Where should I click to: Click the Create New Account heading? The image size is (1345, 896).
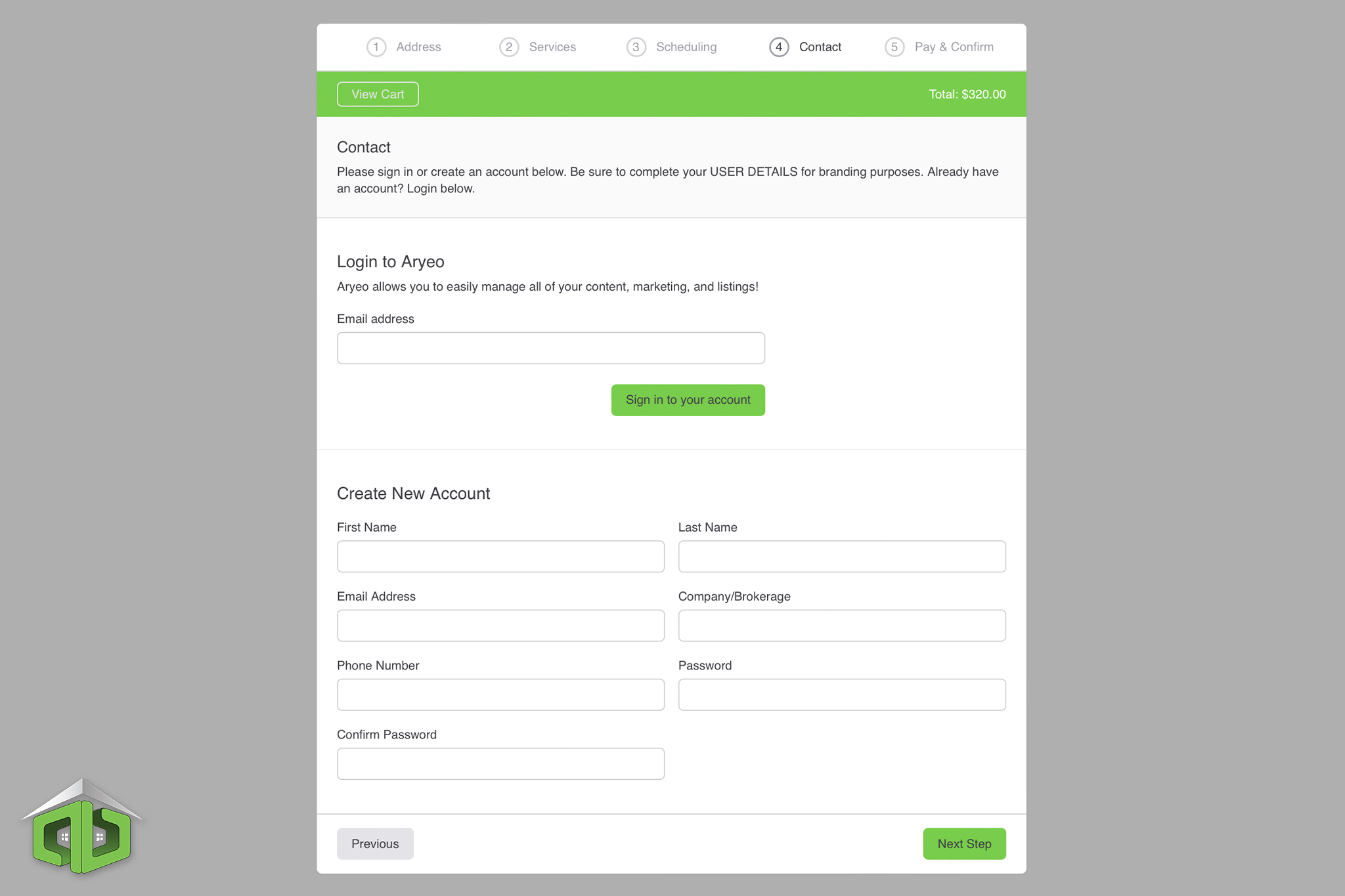click(413, 494)
